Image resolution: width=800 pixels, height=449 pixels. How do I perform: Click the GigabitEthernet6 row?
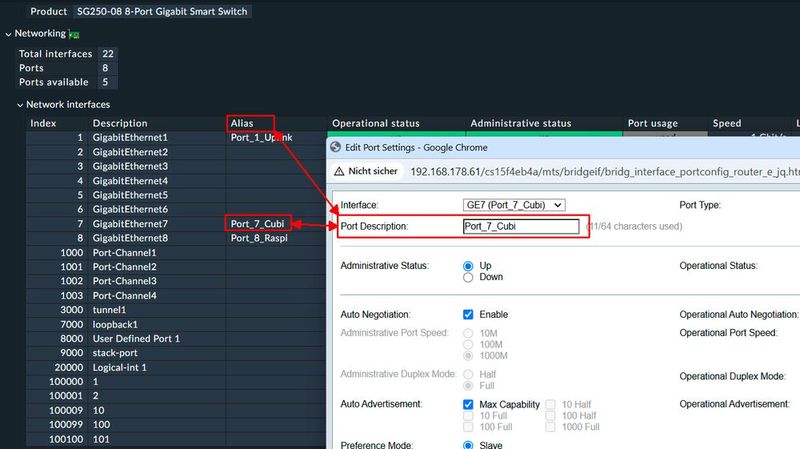(176, 209)
